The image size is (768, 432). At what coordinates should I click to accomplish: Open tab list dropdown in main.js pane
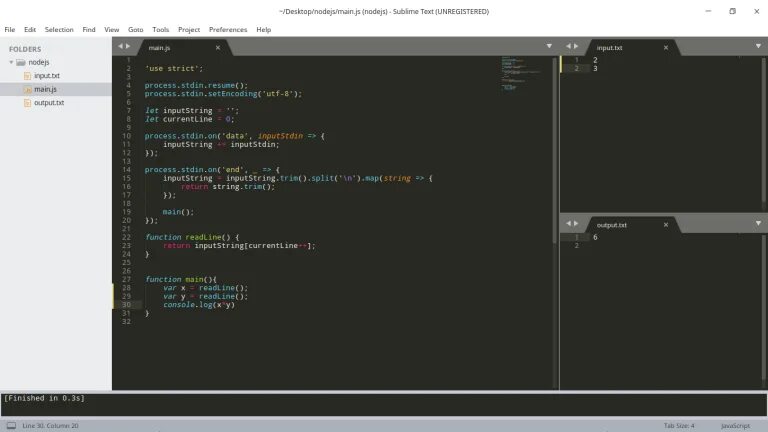[549, 46]
